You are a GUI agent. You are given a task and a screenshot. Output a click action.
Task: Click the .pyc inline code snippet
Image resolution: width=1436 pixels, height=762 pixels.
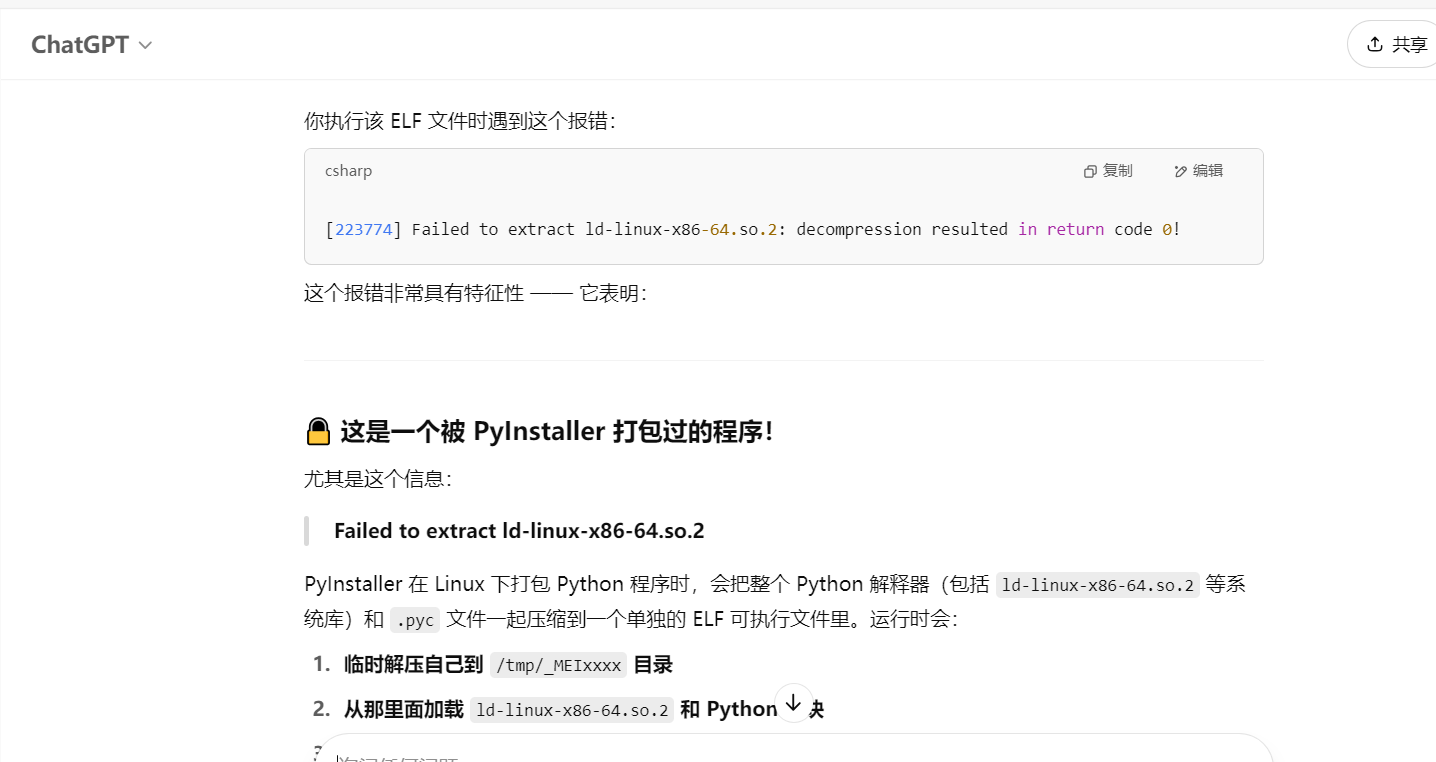[x=414, y=620]
